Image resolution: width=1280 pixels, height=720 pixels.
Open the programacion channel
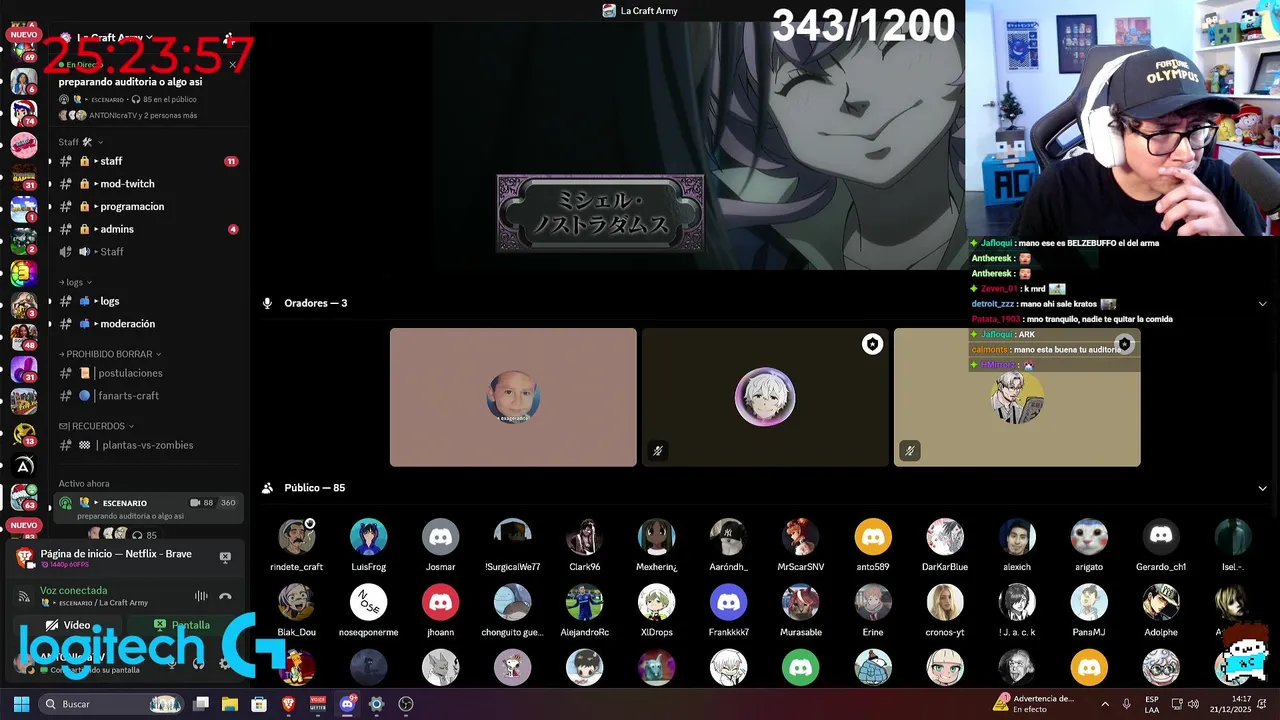point(148,206)
